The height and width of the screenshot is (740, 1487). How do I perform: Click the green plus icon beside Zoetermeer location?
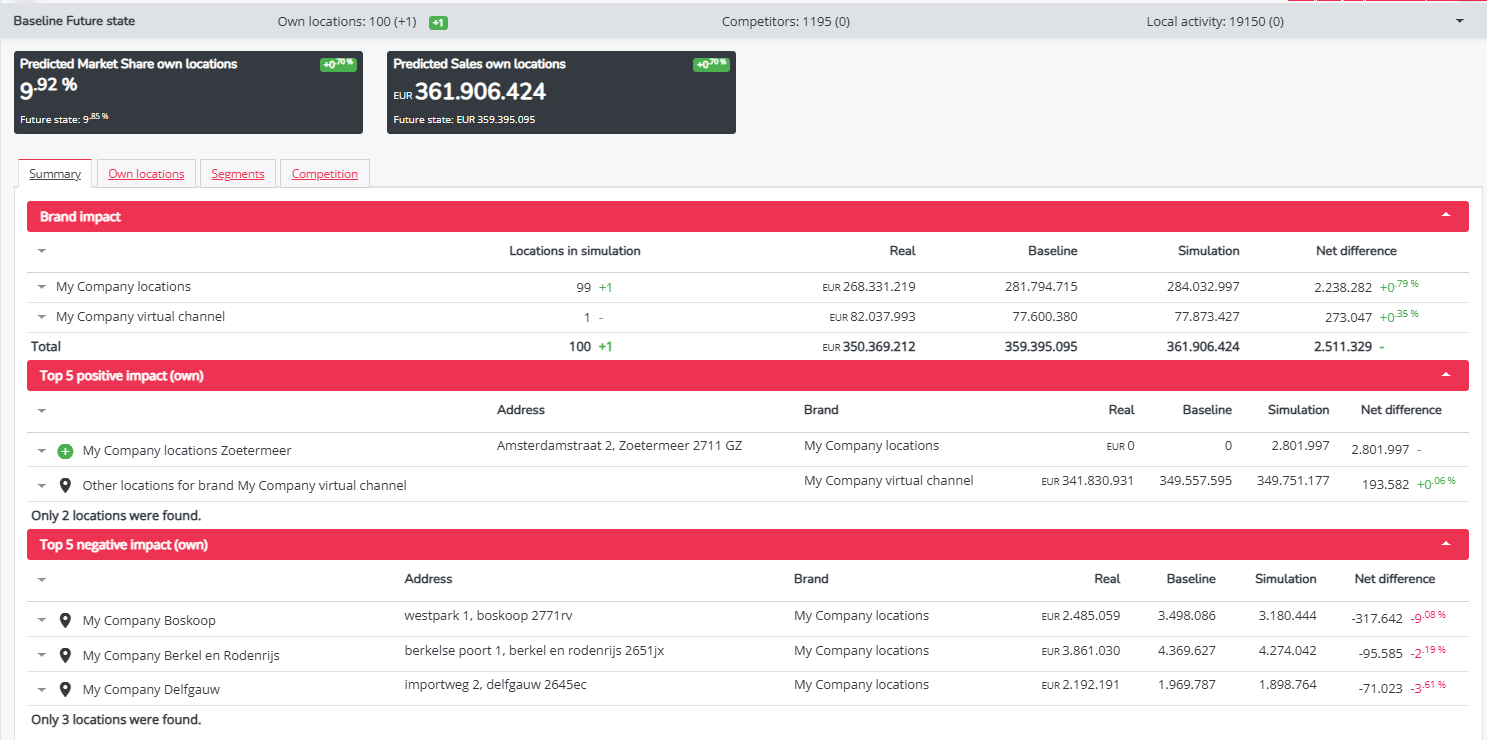click(x=66, y=451)
